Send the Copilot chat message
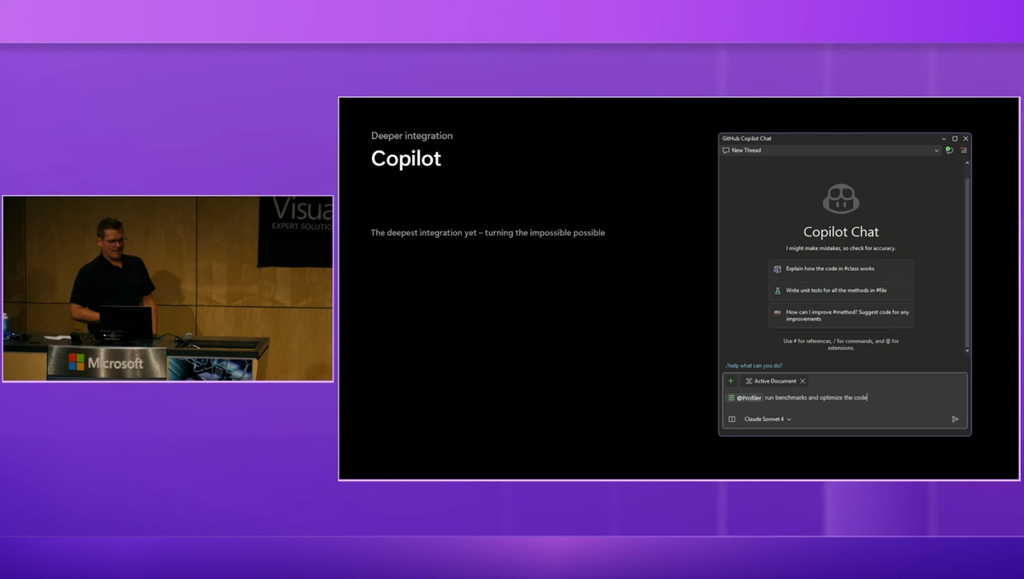The width and height of the screenshot is (1024, 579). coord(955,419)
